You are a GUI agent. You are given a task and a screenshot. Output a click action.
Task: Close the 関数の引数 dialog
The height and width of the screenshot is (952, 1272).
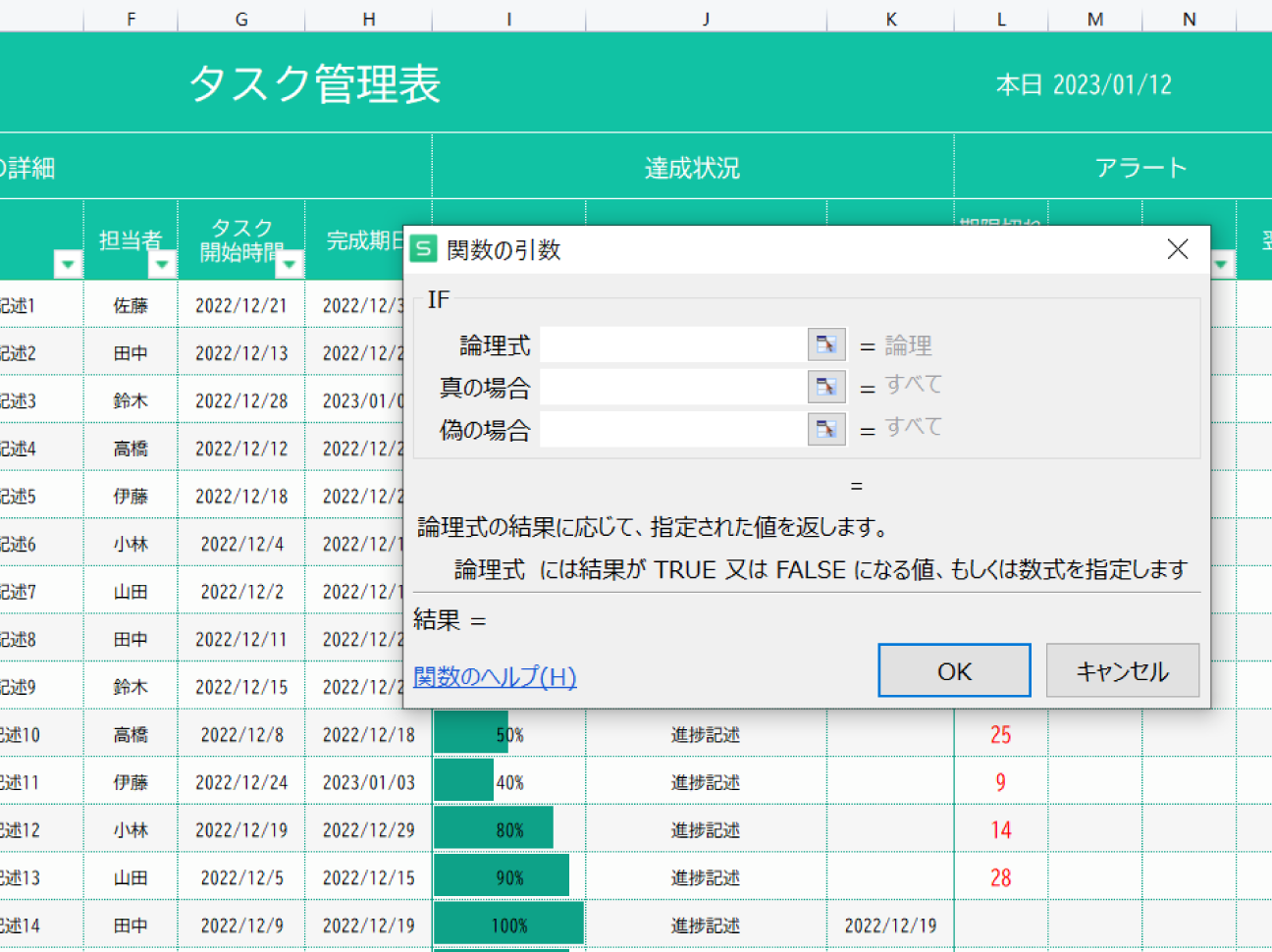click(1178, 249)
